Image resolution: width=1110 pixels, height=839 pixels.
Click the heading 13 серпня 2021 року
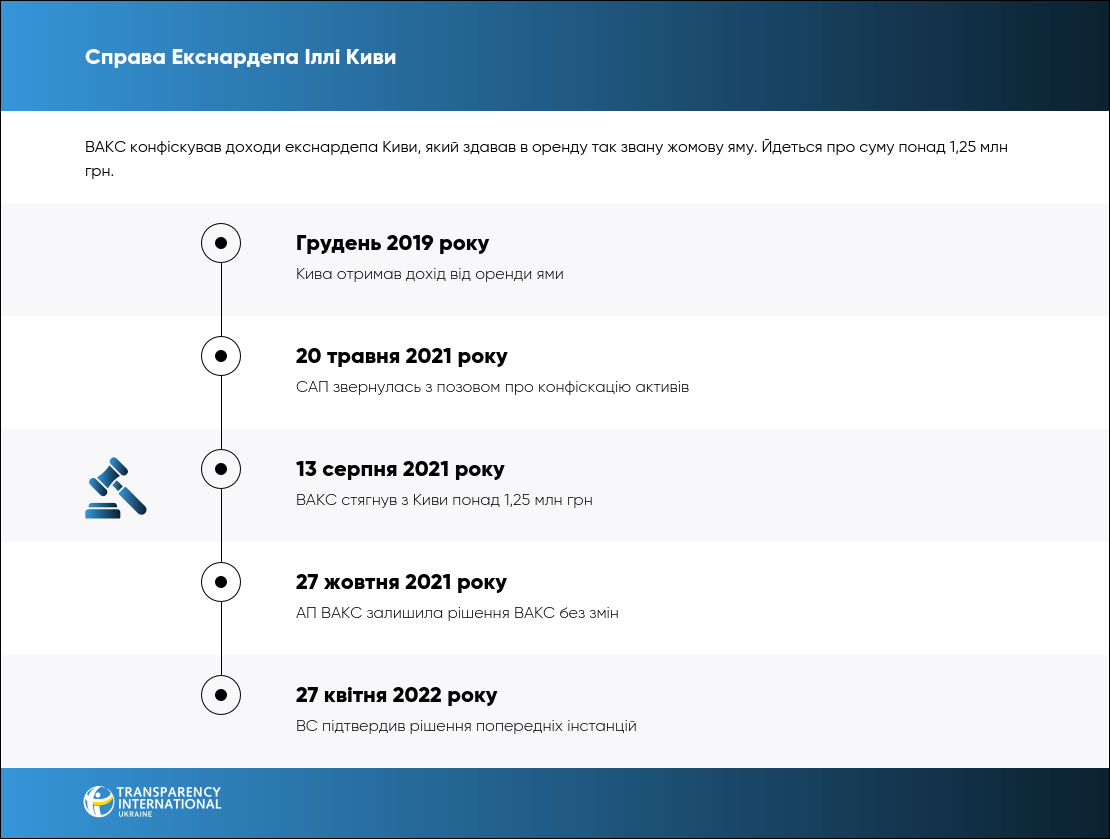click(x=400, y=470)
